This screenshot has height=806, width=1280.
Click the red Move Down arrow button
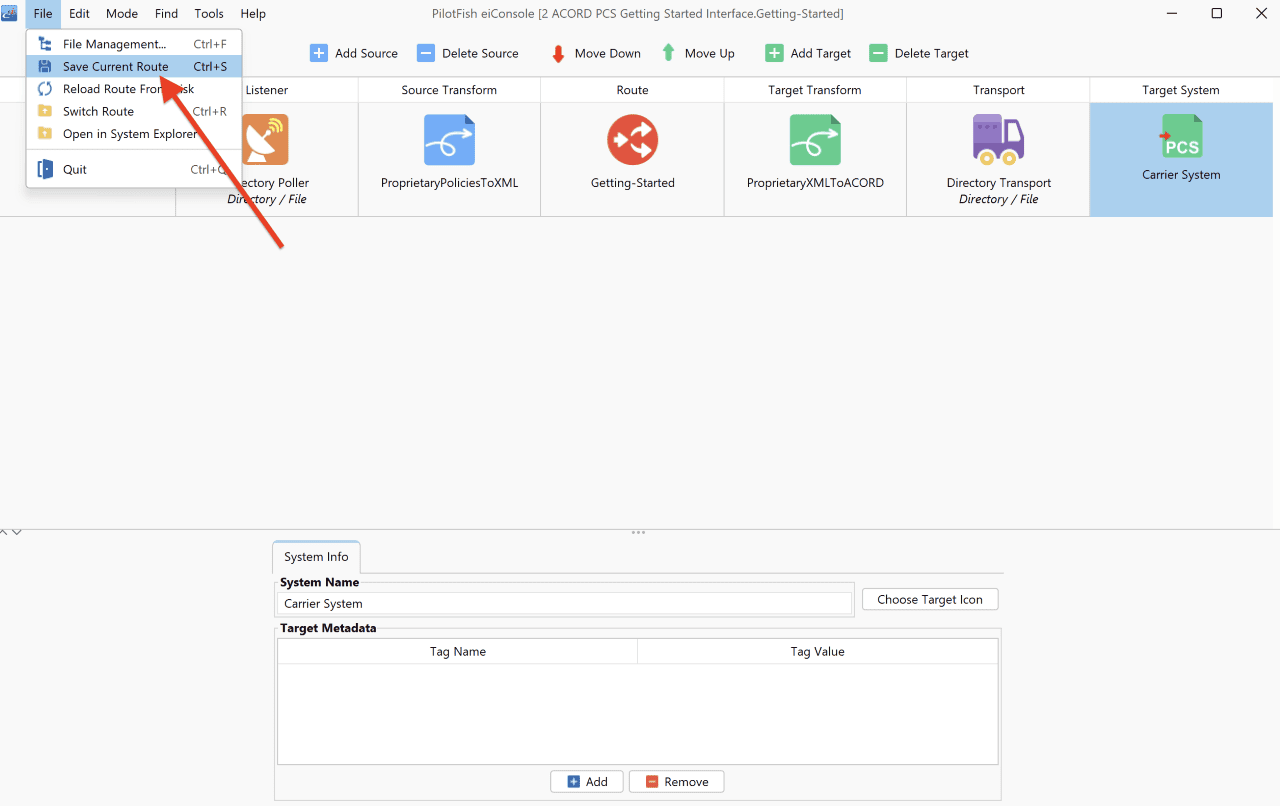(596, 53)
